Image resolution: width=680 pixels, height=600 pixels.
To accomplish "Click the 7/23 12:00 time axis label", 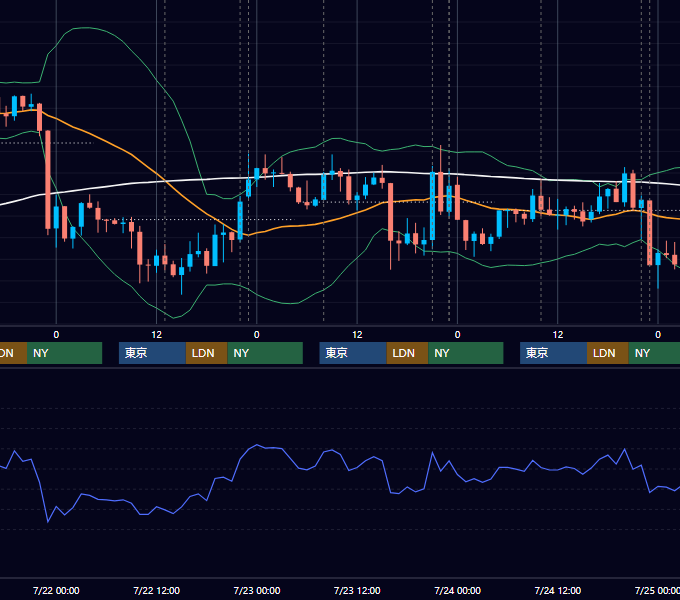I will 357,590.
